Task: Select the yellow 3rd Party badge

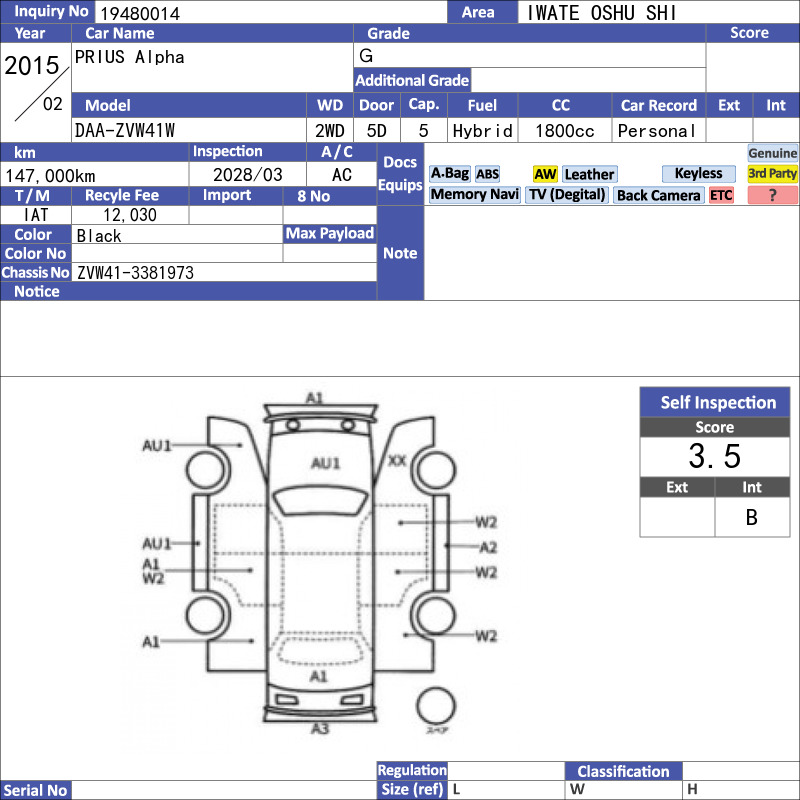Action: [772, 174]
